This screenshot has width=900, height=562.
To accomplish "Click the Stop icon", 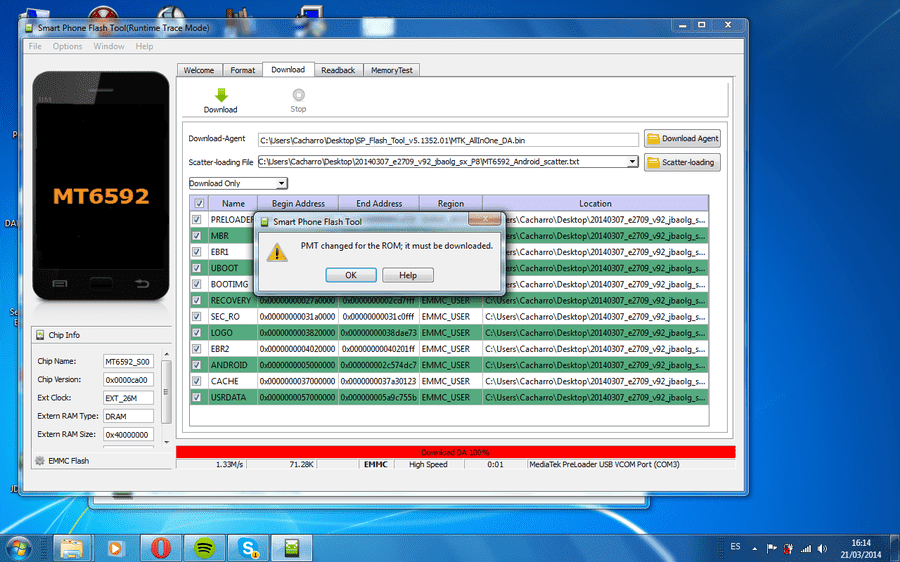I will click(298, 95).
